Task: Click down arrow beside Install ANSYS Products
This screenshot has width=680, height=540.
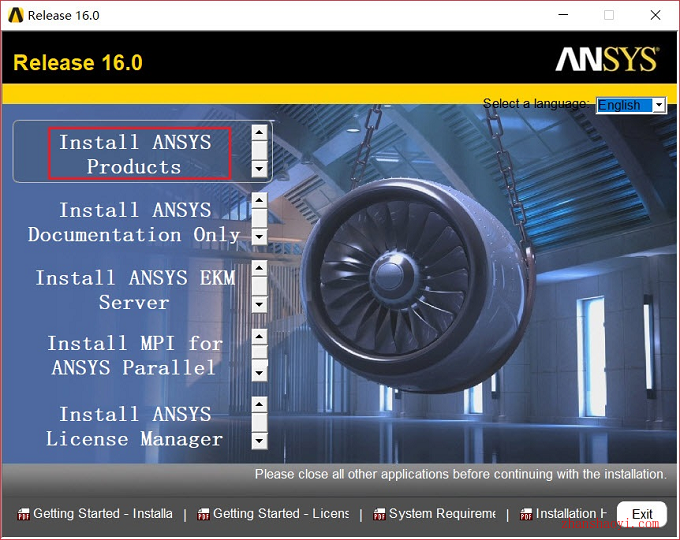Action: coord(259,168)
